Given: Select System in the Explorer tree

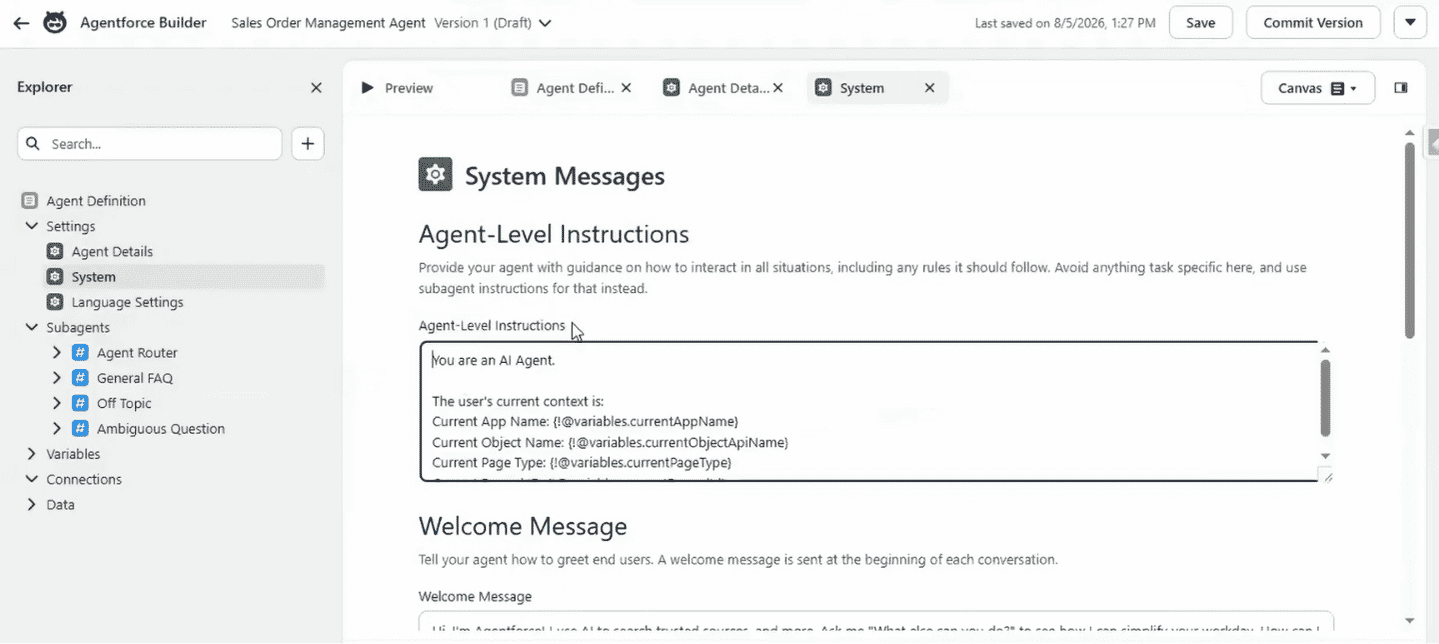Looking at the screenshot, I should point(93,277).
